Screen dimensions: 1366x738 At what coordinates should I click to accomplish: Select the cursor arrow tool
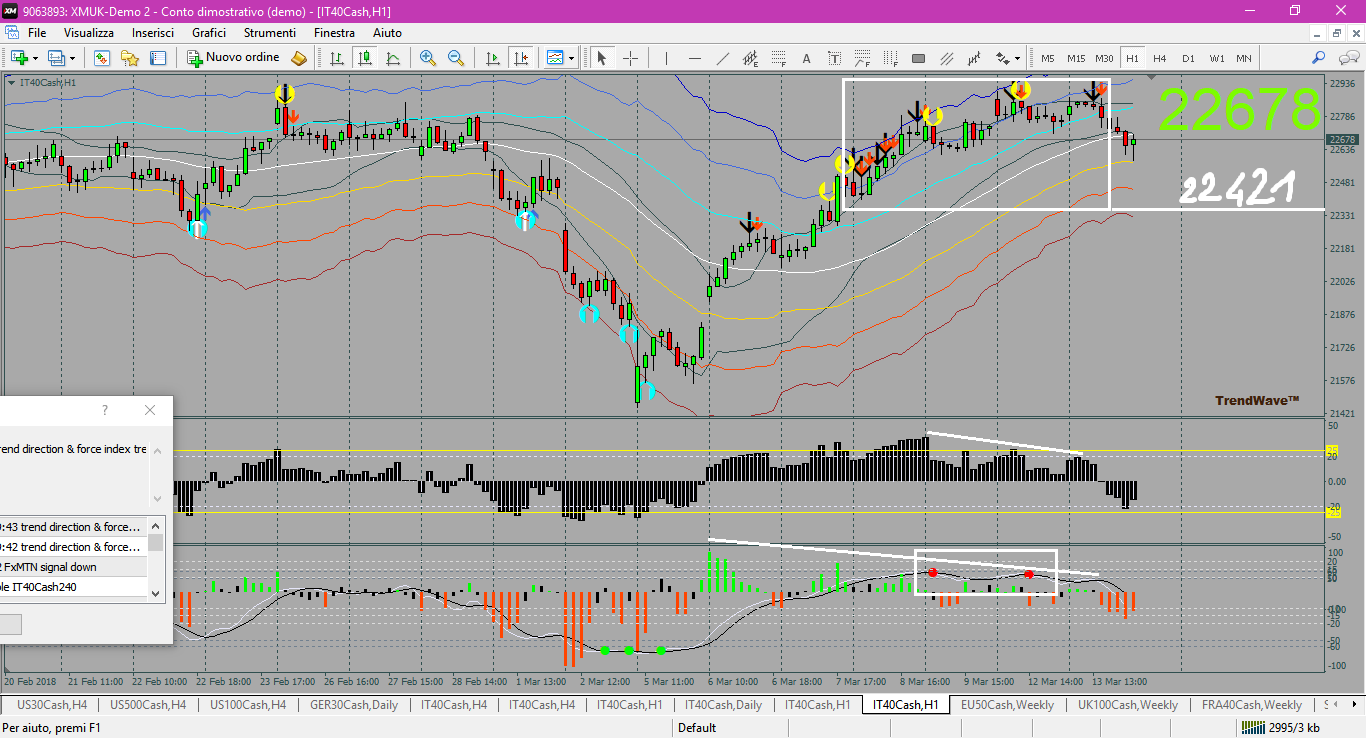tap(602, 58)
